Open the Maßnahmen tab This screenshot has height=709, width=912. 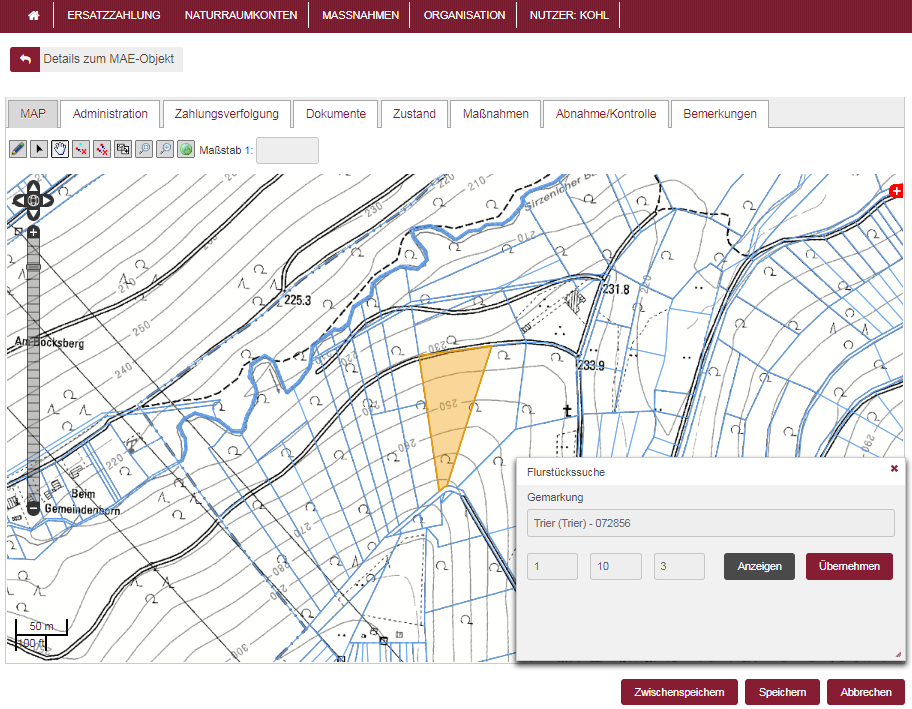(x=496, y=114)
